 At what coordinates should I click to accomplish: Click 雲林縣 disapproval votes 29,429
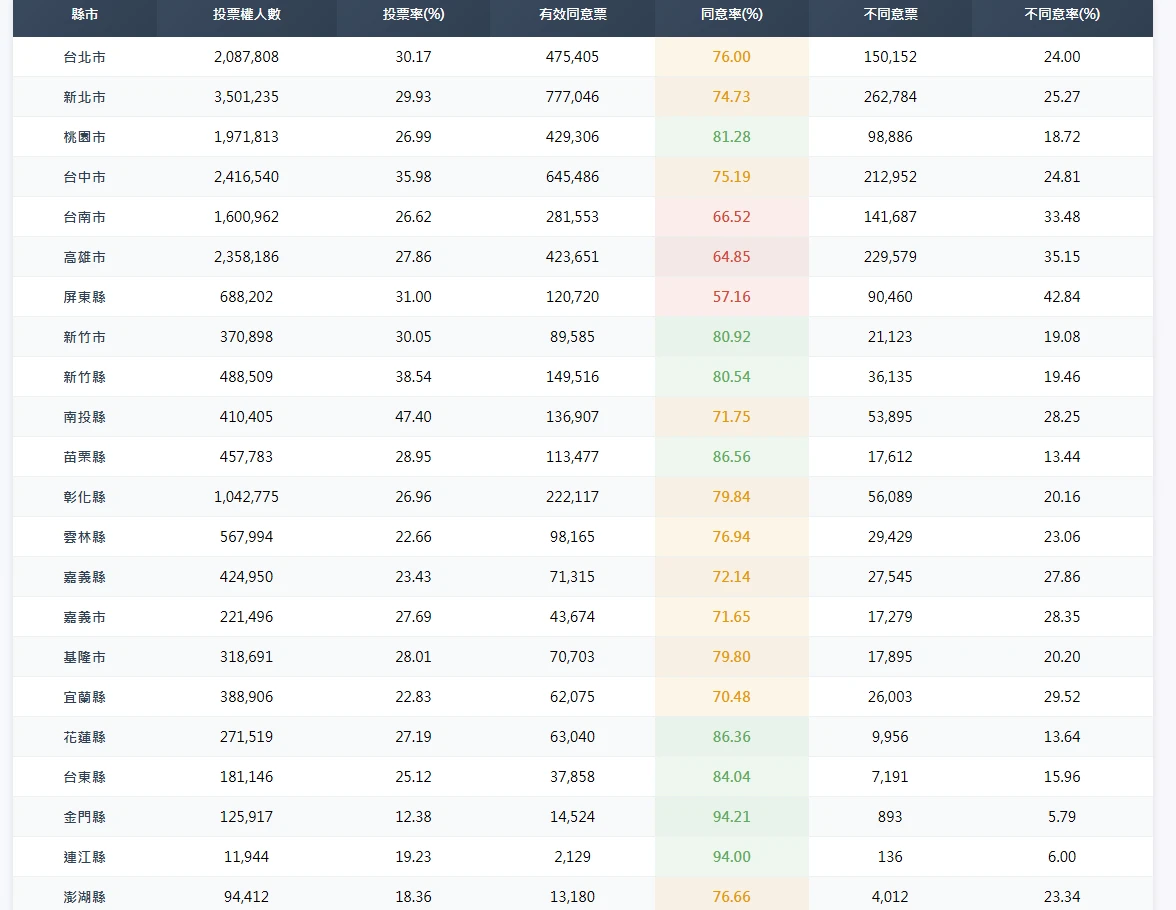(x=890, y=537)
